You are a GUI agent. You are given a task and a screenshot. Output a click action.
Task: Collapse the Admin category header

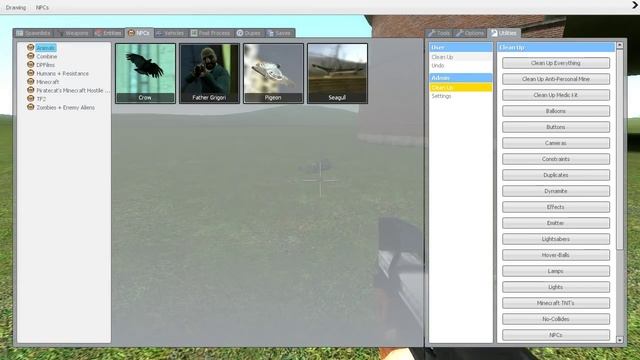pyautogui.click(x=461, y=78)
